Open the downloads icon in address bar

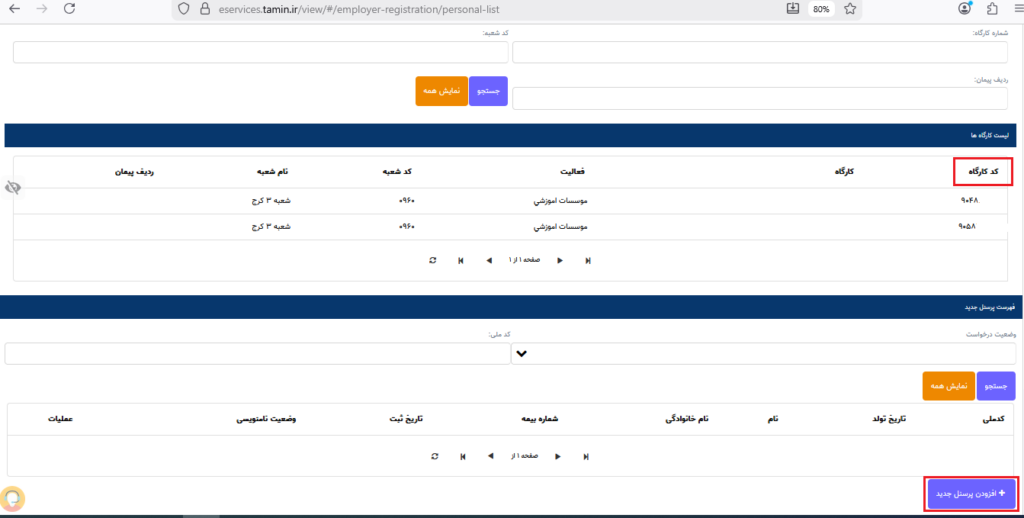click(x=793, y=8)
